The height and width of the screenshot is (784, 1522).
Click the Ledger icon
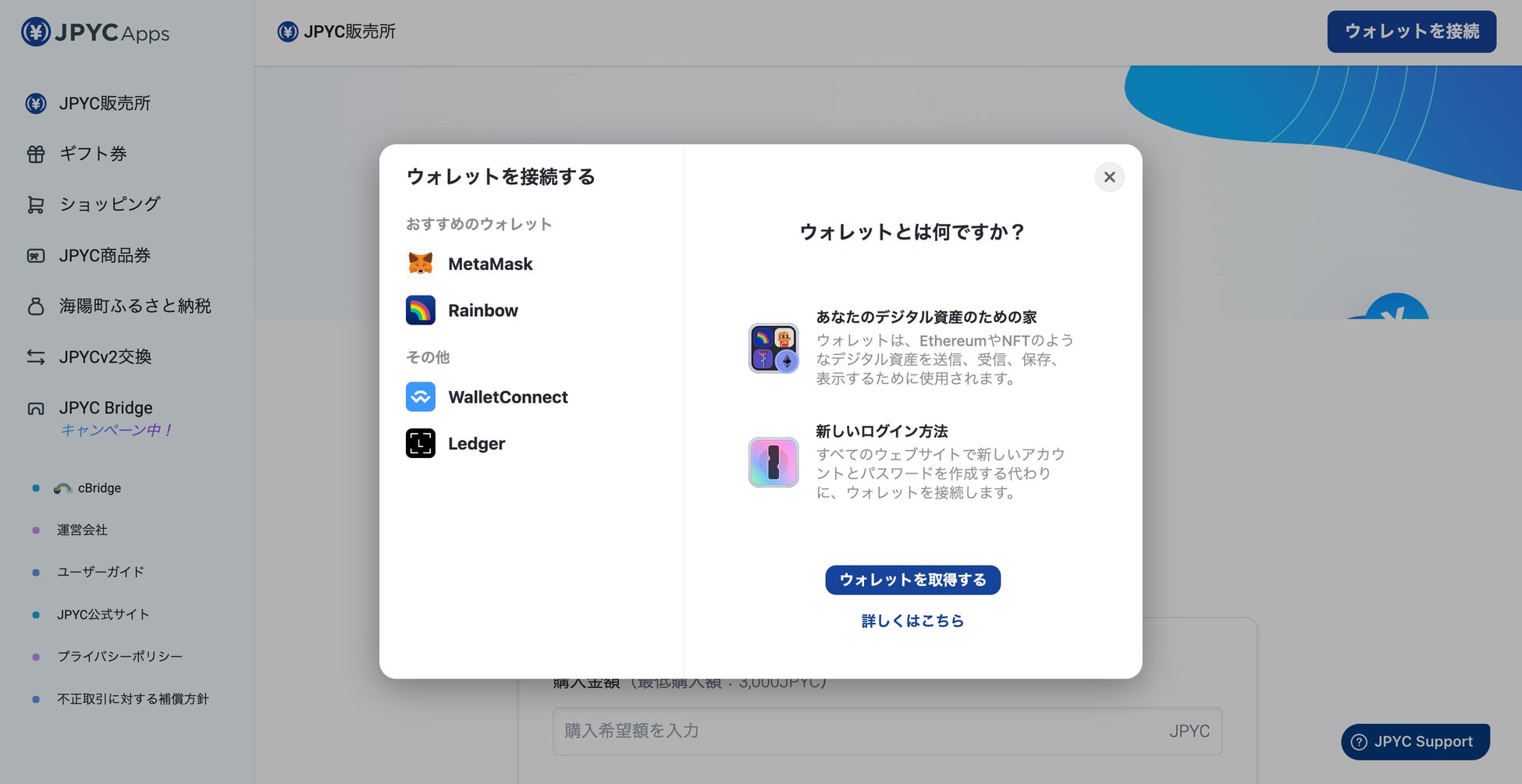tap(421, 444)
